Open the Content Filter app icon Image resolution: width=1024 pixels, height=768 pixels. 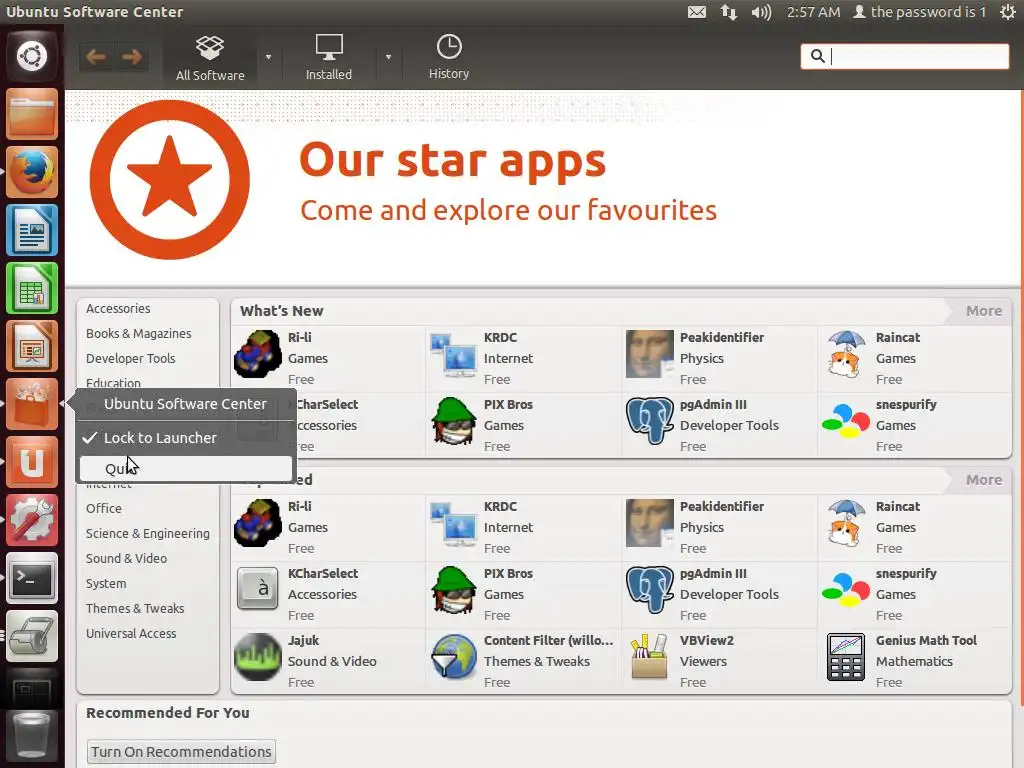pos(454,657)
